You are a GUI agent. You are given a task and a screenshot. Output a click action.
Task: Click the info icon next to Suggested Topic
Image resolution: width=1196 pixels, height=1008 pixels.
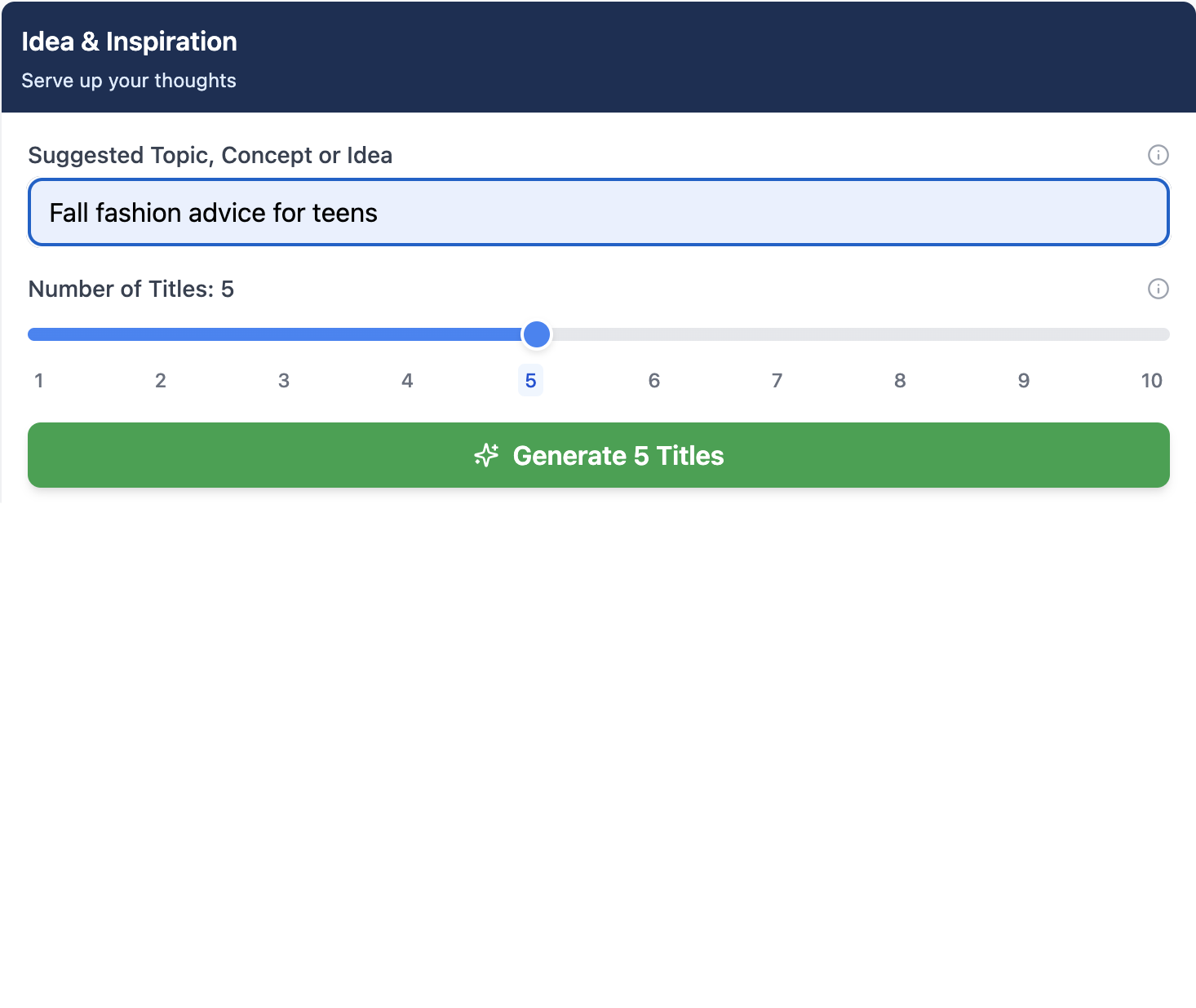[1158, 154]
